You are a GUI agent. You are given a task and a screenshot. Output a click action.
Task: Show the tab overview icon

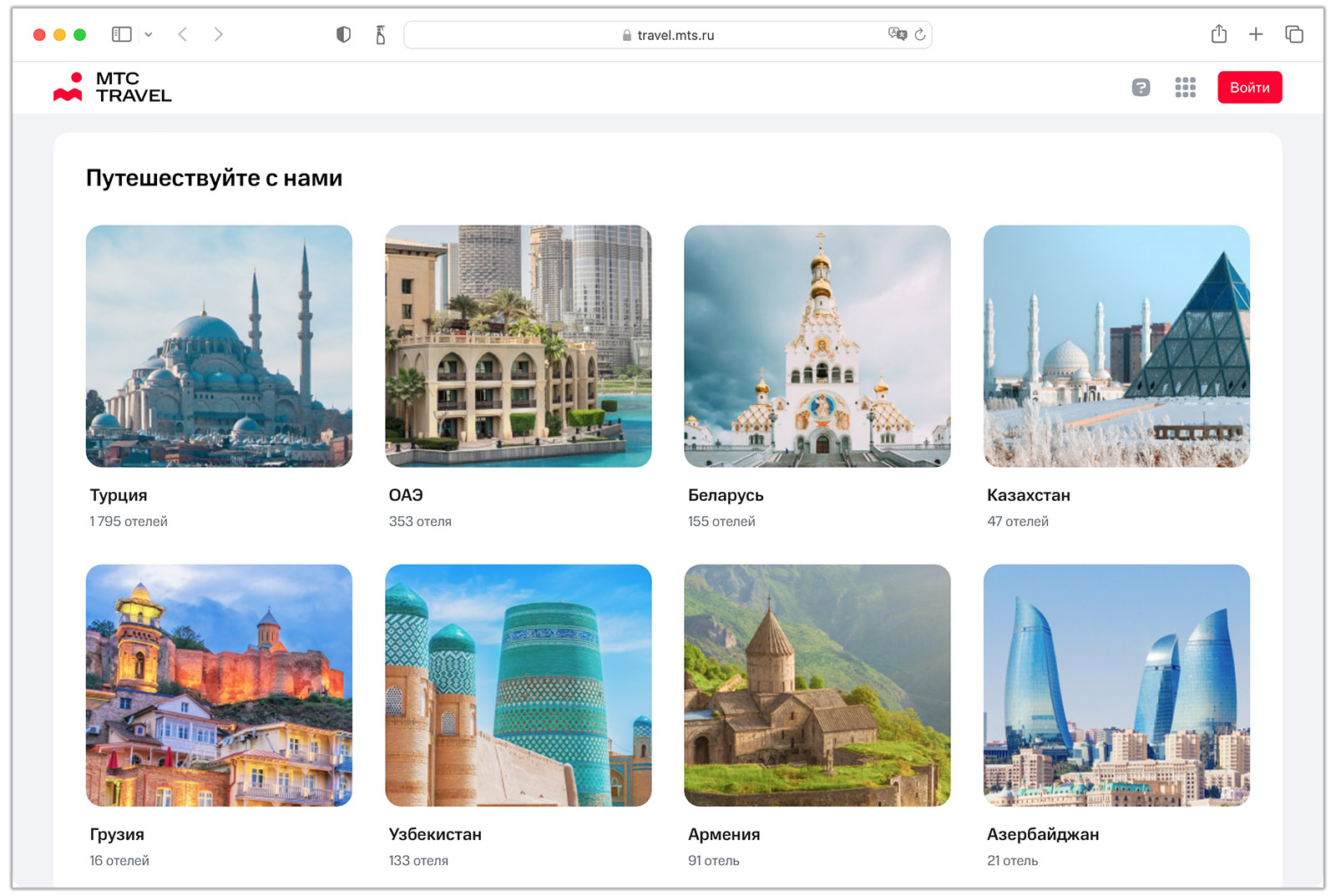tap(1293, 34)
